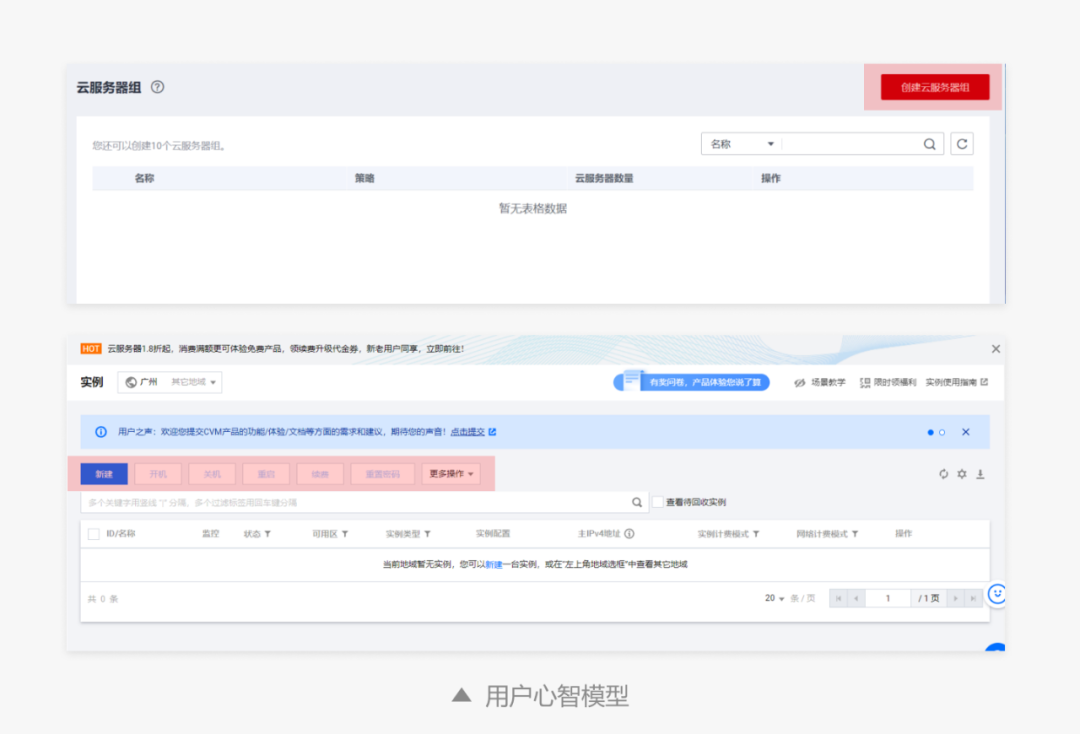Click the orange HOT badge
Image resolution: width=1080 pixels, height=734 pixels.
click(91, 348)
